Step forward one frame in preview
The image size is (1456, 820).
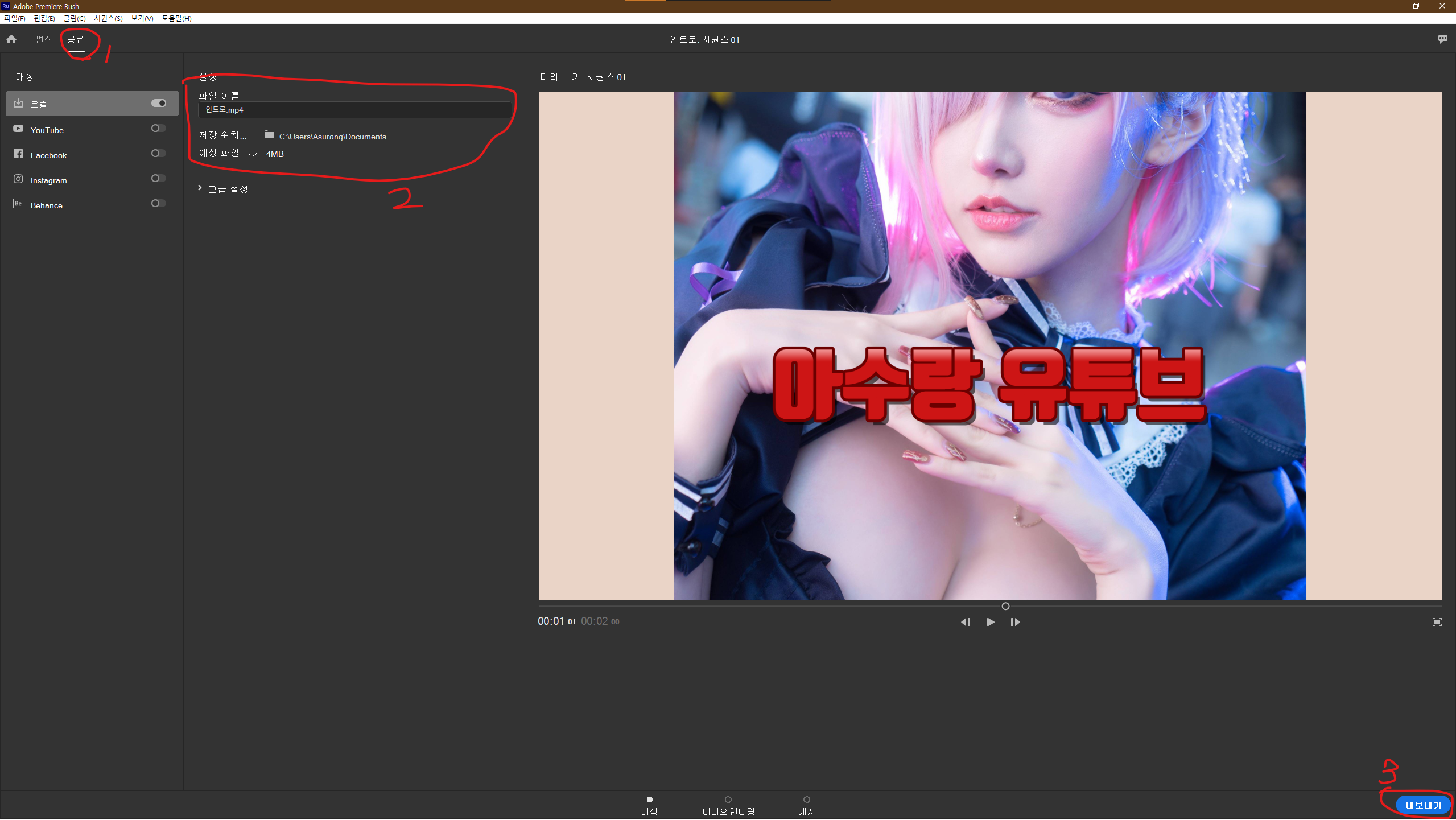(x=1015, y=622)
